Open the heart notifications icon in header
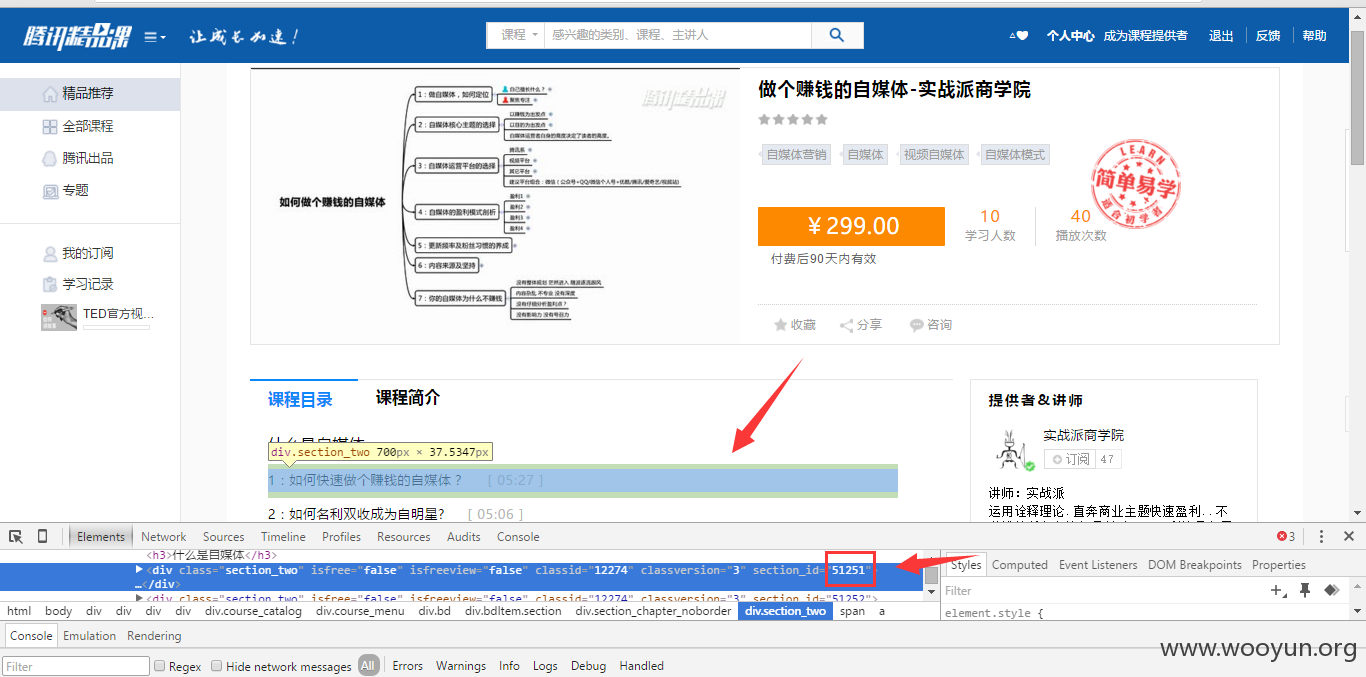 click(1019, 36)
